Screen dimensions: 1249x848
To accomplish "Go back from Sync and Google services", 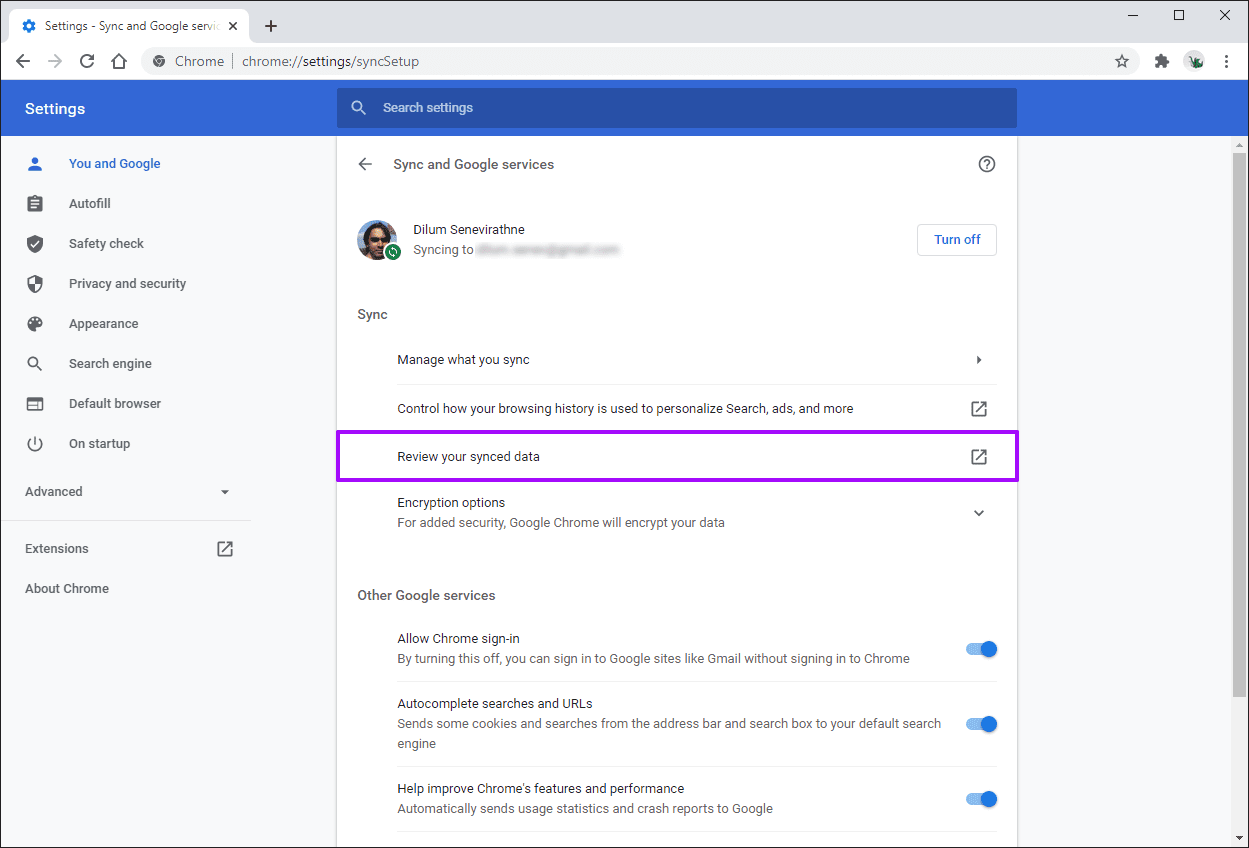I will tap(365, 164).
